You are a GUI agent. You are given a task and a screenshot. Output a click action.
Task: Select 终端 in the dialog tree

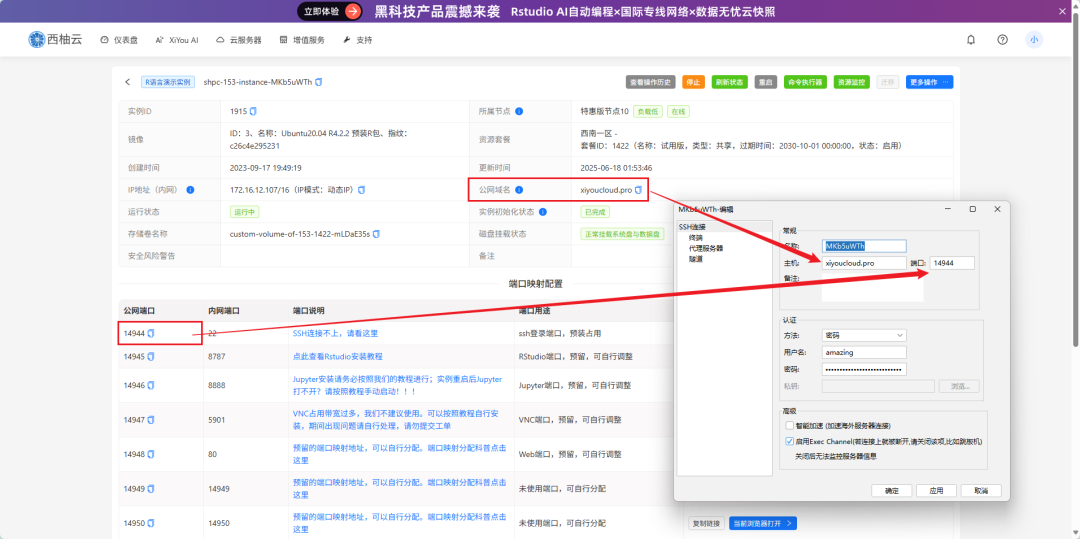tap(696, 237)
